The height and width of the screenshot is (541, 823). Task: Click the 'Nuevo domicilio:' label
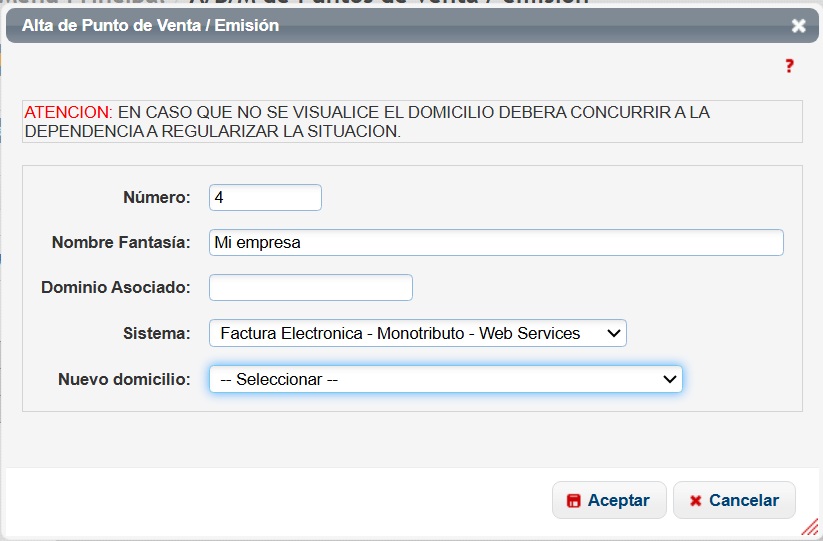point(124,380)
